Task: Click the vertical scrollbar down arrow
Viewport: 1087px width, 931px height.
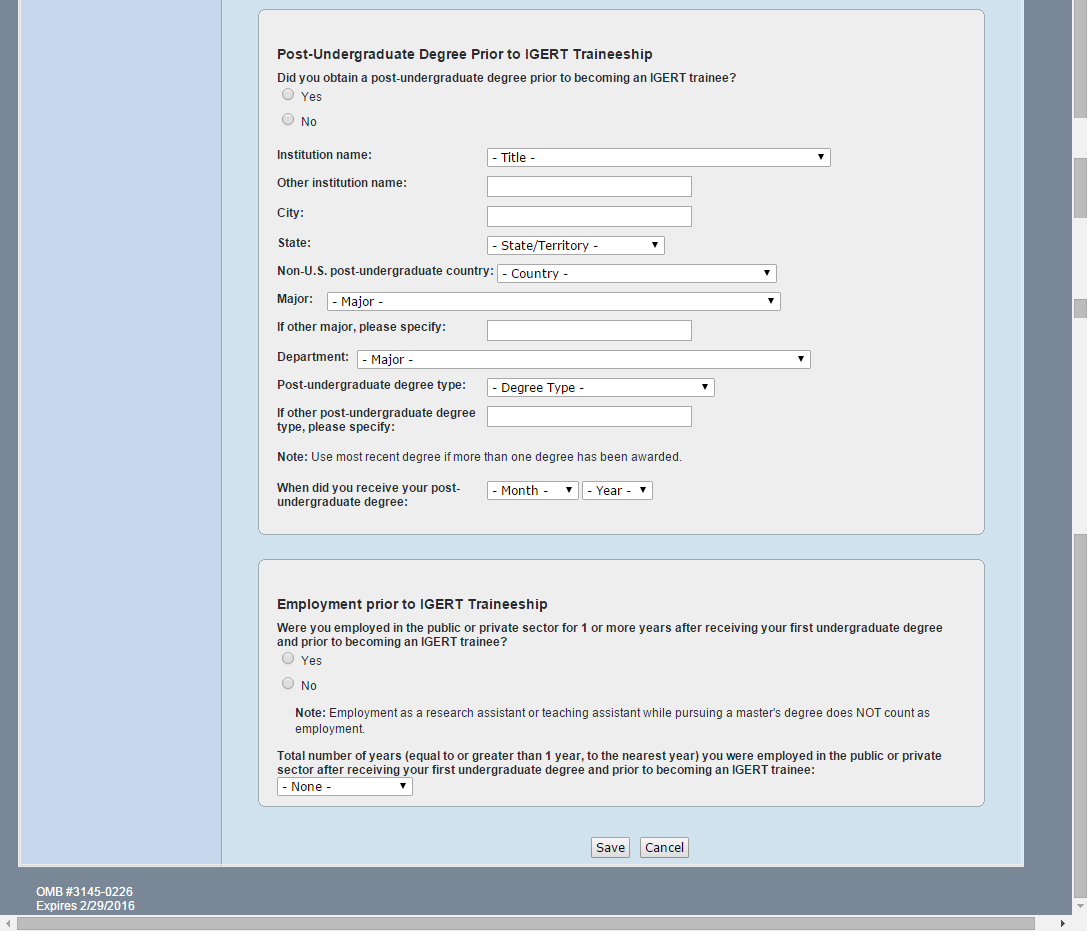Action: [x=1080, y=906]
